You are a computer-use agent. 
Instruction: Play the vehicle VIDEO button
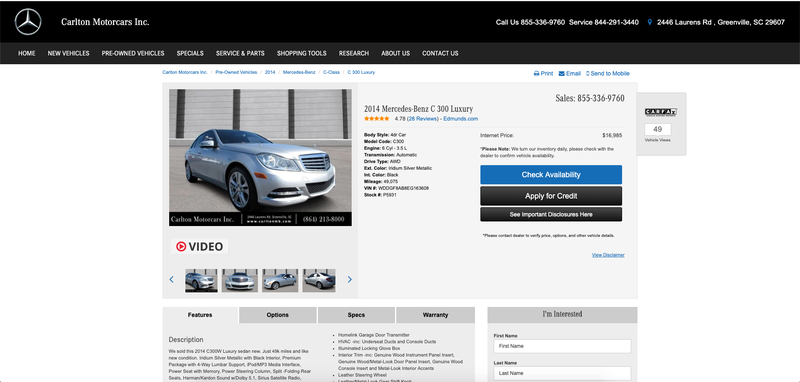click(199, 247)
